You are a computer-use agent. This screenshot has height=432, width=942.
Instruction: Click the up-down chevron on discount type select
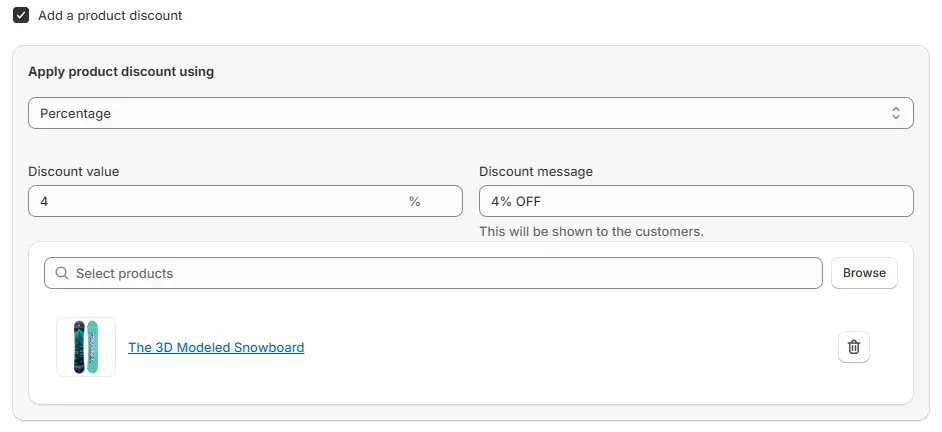895,113
